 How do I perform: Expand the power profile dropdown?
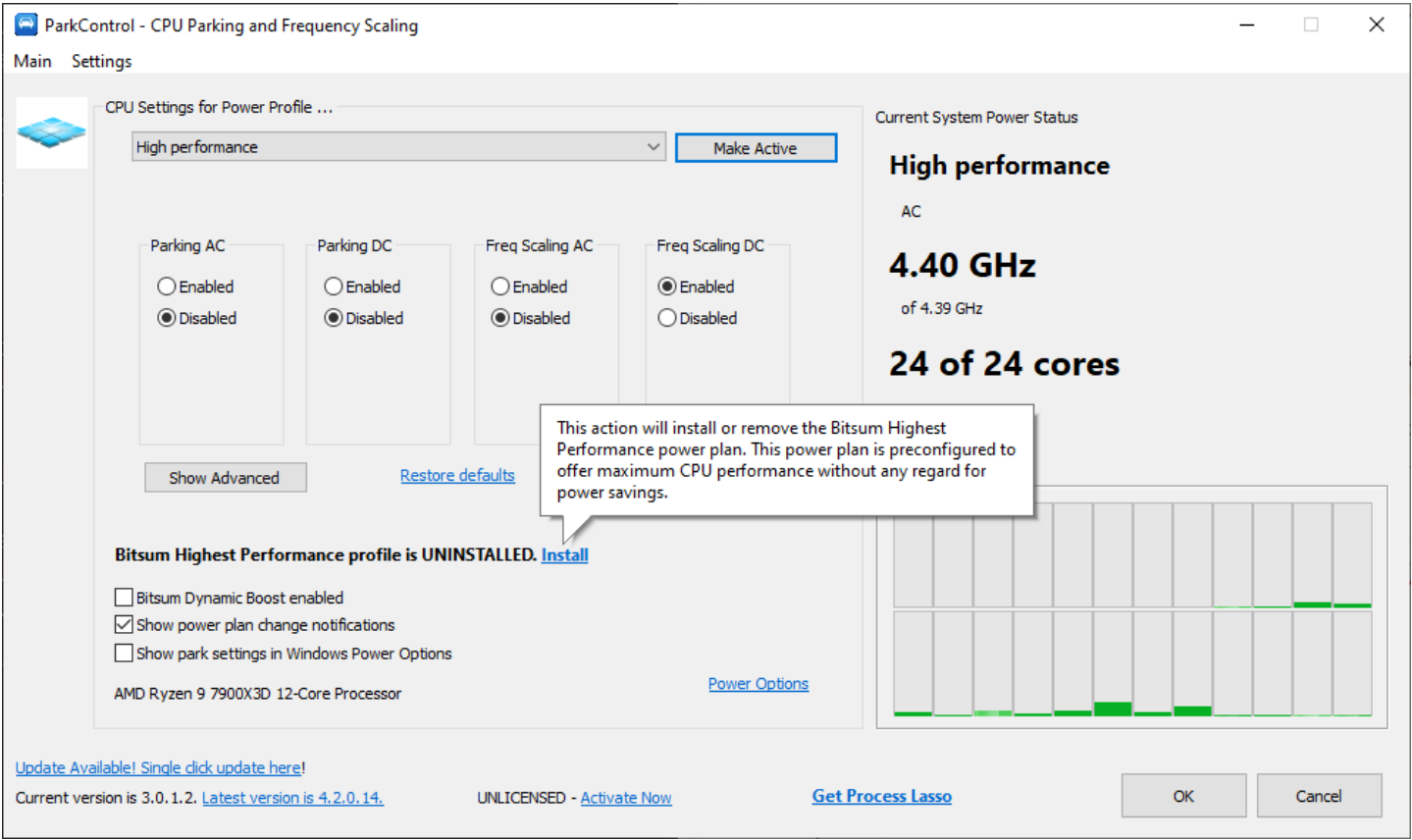pyautogui.click(x=399, y=147)
